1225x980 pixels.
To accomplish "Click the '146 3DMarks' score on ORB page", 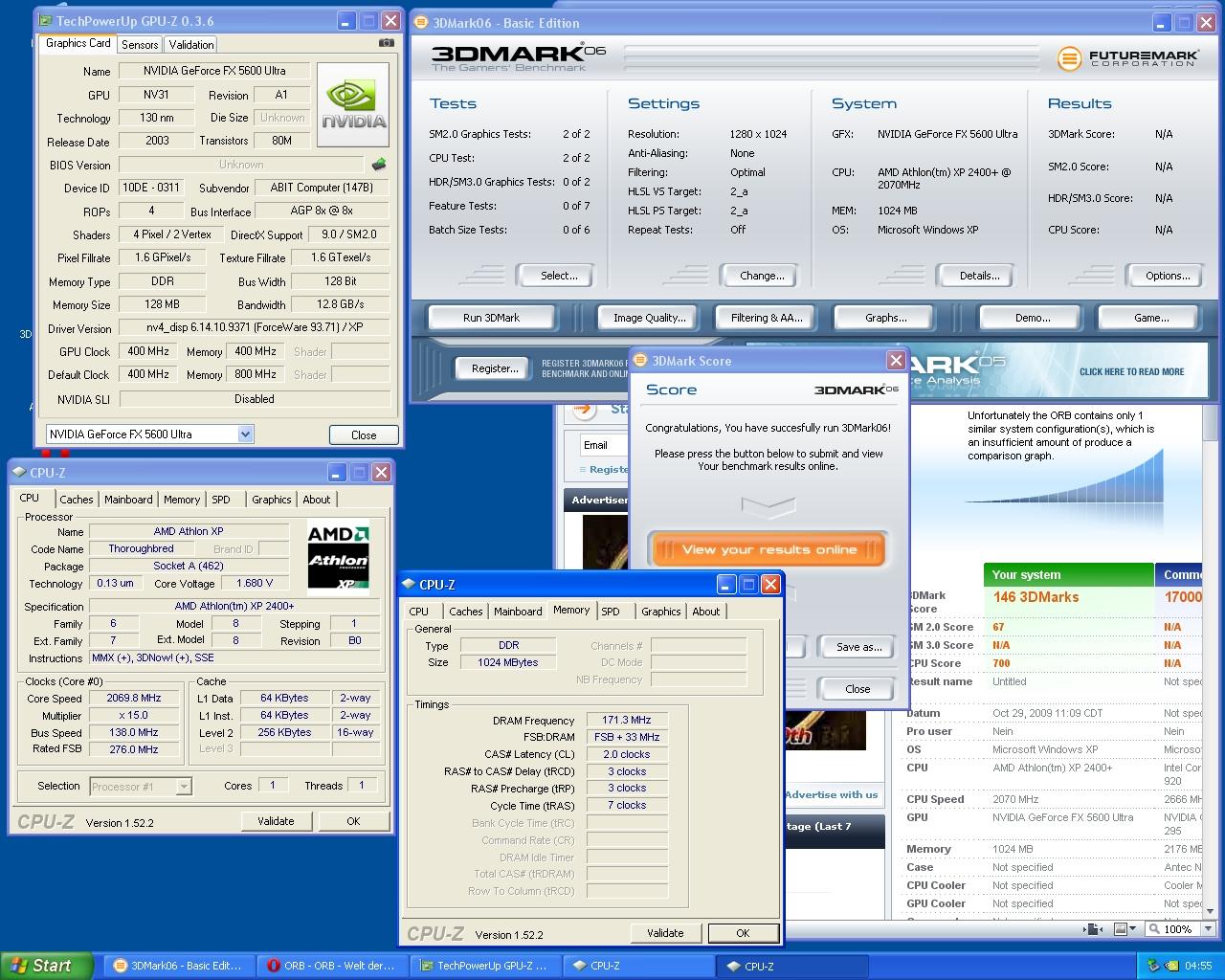I will 1036,597.
